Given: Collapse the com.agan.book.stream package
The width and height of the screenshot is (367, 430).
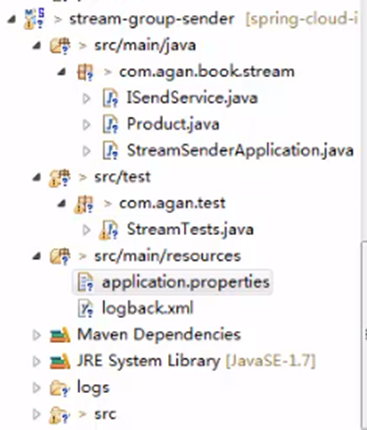Looking at the screenshot, I should click(62, 72).
